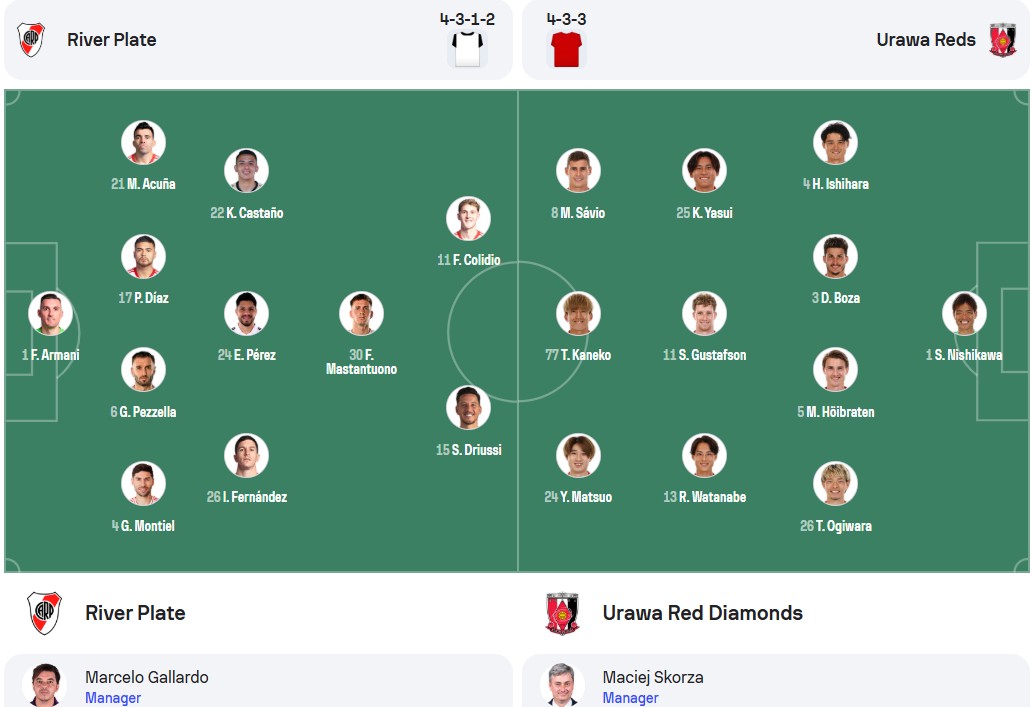Select River Plate white jersey icon
The width and height of the screenshot is (1033, 707).
[x=467, y=49]
